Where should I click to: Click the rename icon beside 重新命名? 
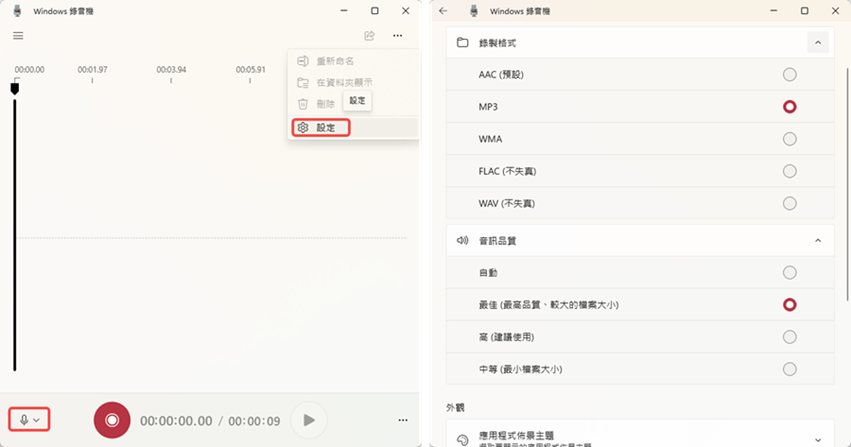[303, 61]
